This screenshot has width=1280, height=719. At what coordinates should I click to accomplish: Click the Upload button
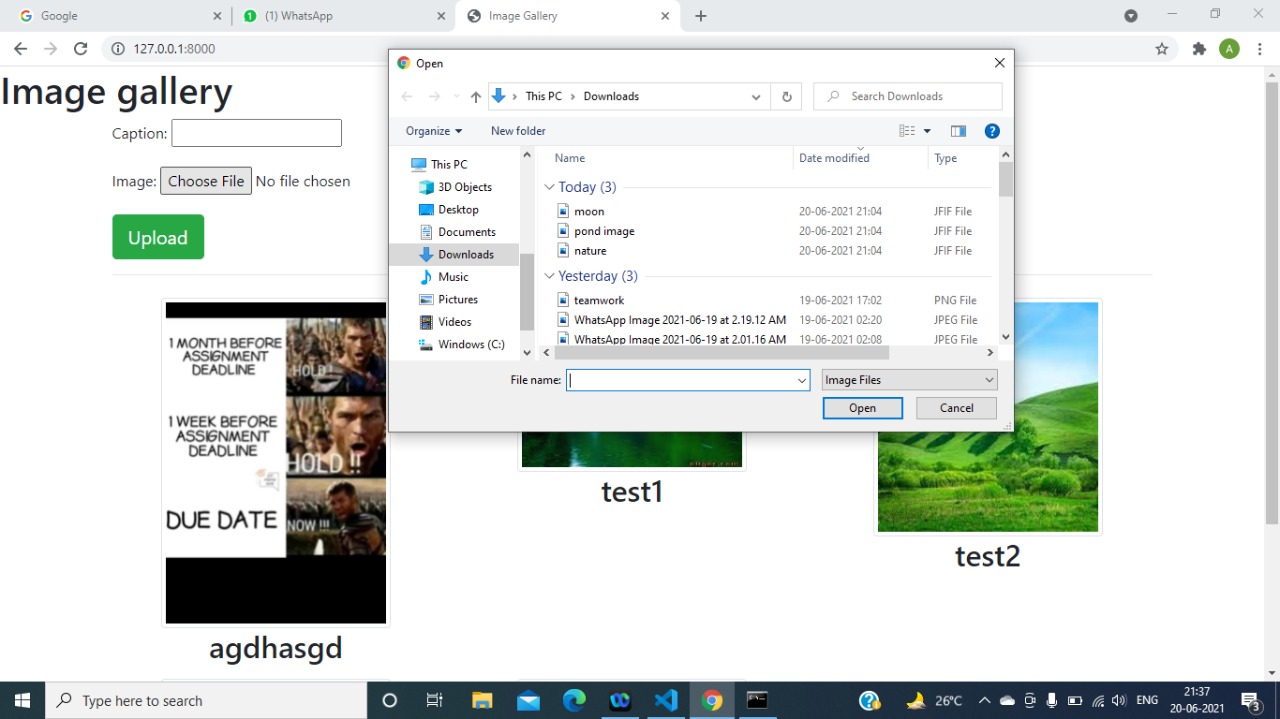pos(157,237)
